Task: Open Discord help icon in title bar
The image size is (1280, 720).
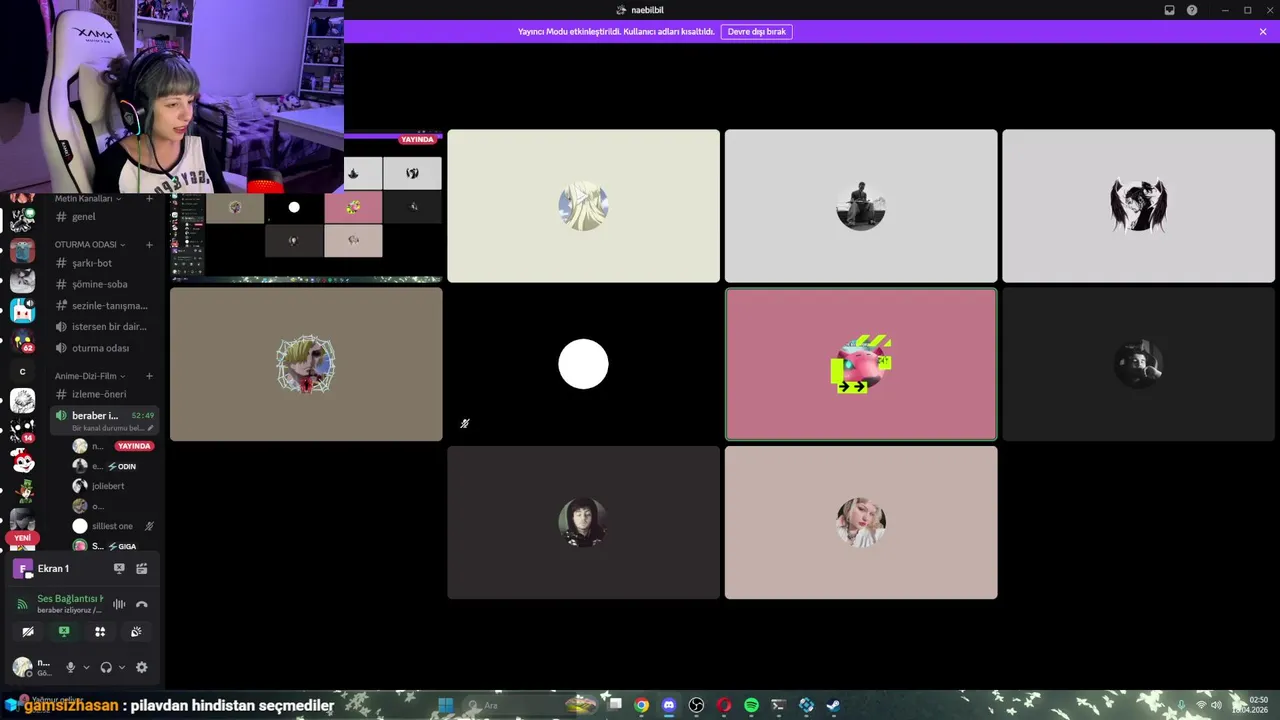Action: coord(1192,10)
